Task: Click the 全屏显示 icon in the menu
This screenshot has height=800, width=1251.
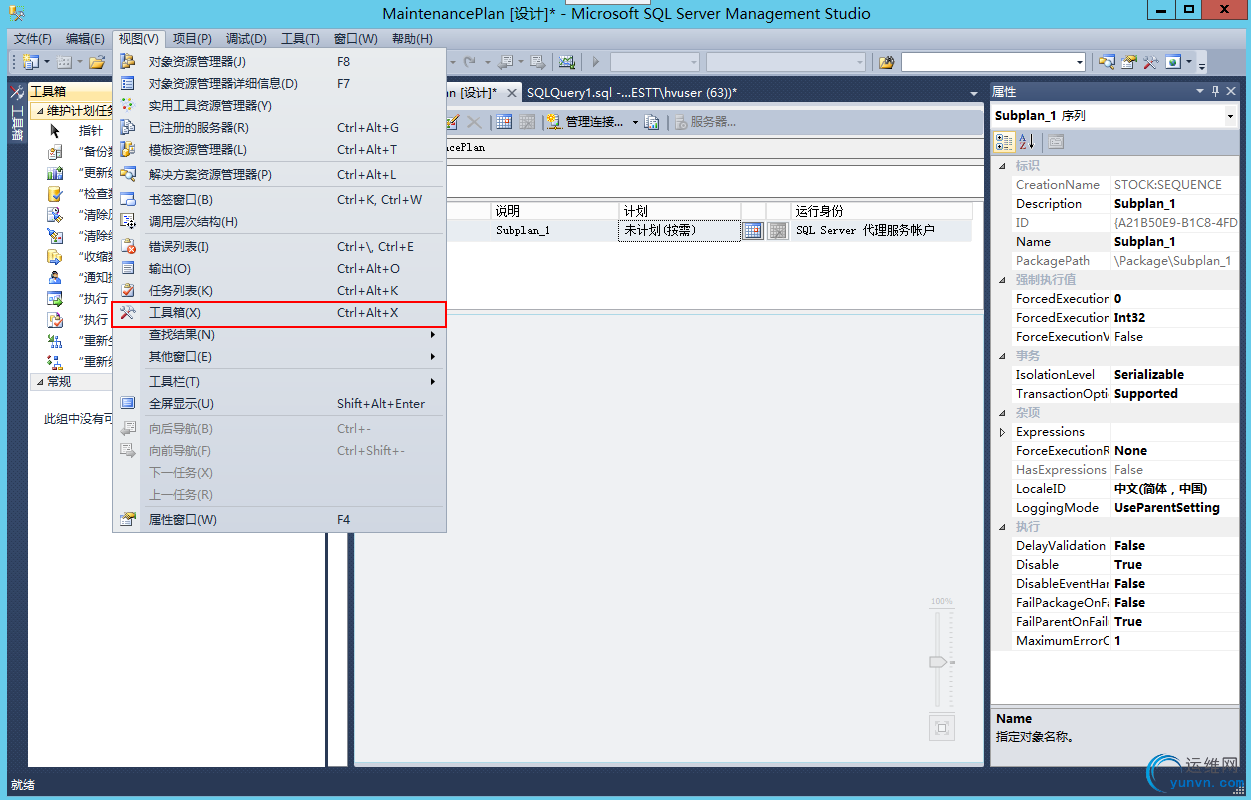Action: [128, 403]
